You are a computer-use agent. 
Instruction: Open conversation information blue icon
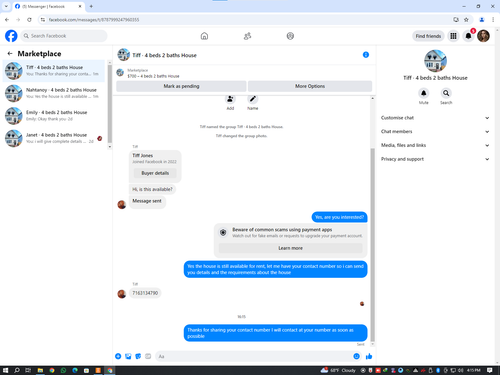[x=366, y=55]
